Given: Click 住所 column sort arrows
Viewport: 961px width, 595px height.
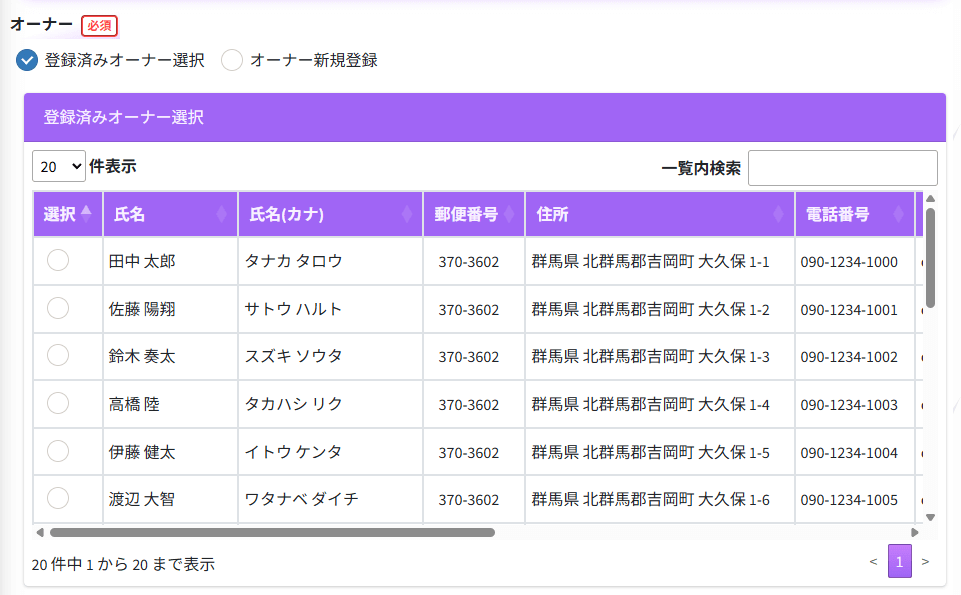Looking at the screenshot, I should [x=779, y=214].
